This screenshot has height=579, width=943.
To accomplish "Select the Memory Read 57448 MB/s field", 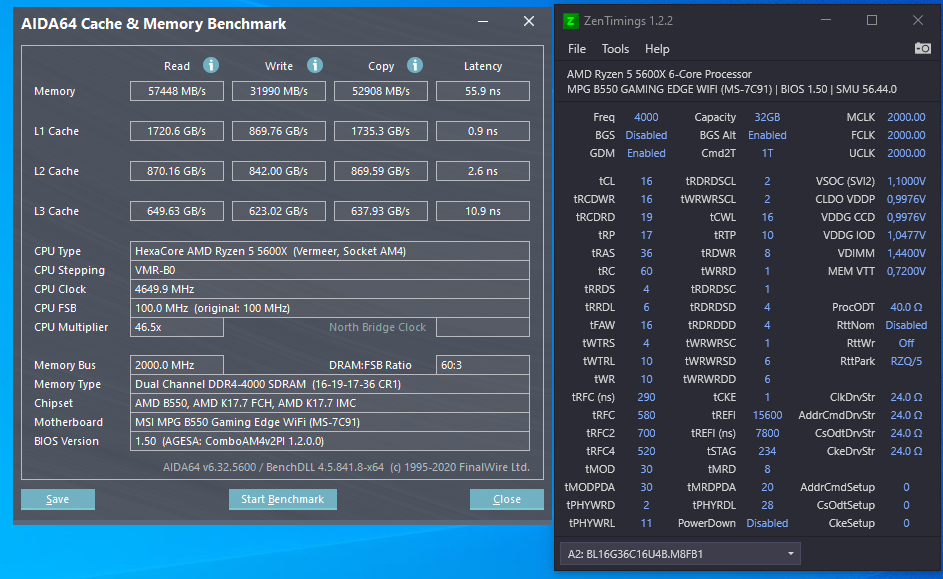I will [x=177, y=91].
